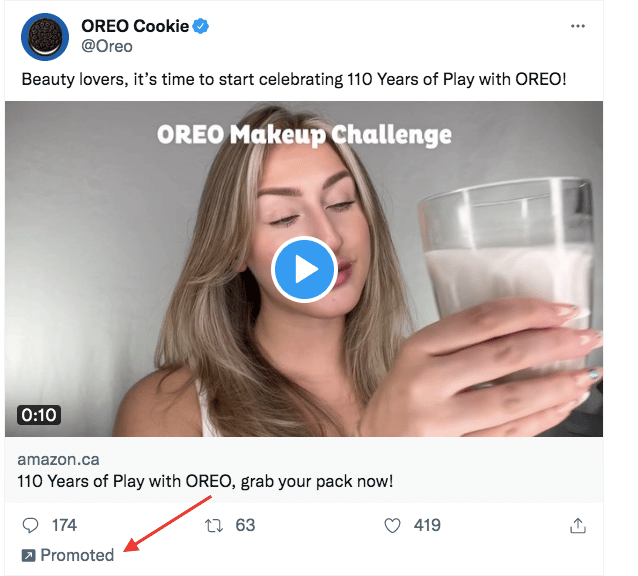Open the @Oreo handle link
638x576 pixels.
click(x=105, y=46)
